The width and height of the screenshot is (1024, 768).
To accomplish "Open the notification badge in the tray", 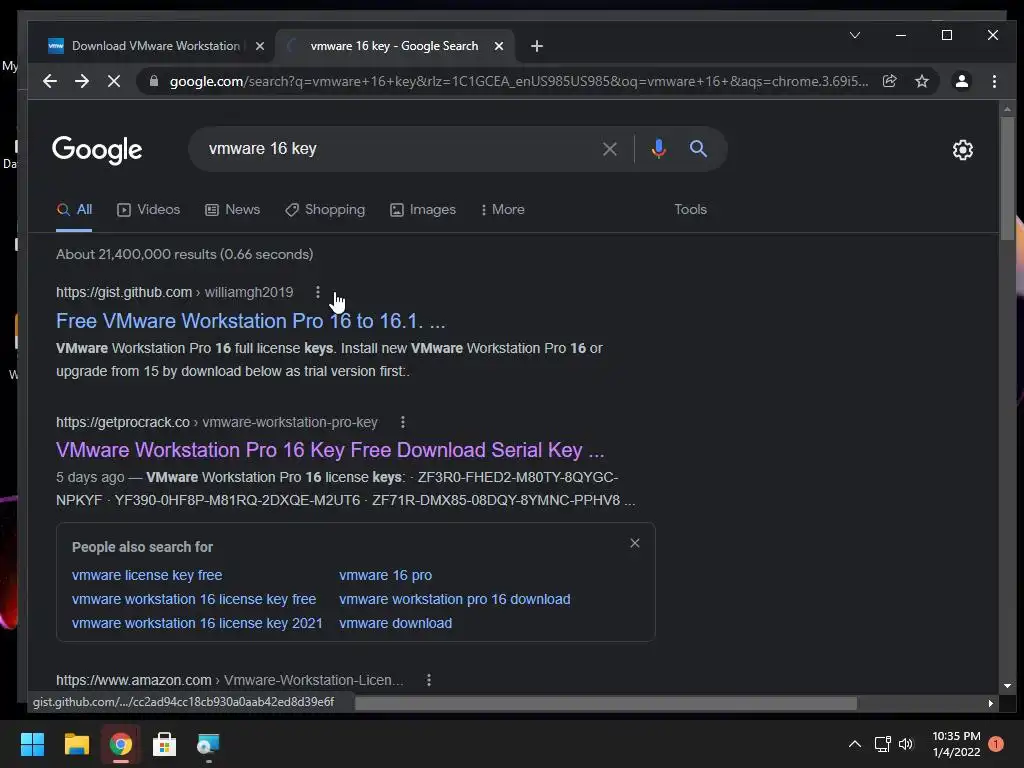I will tap(995, 744).
